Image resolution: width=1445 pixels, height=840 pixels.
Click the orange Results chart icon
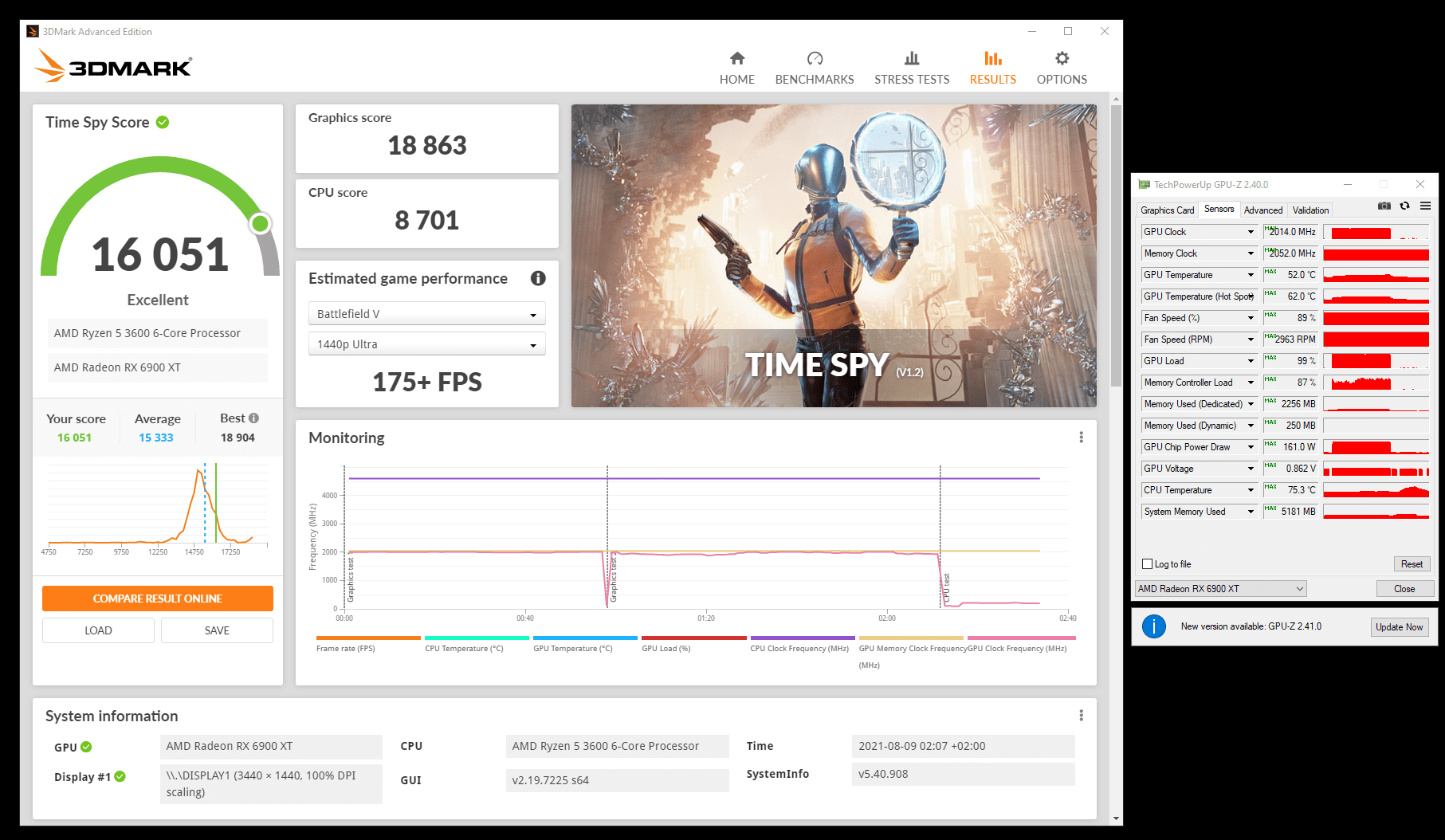coord(993,58)
